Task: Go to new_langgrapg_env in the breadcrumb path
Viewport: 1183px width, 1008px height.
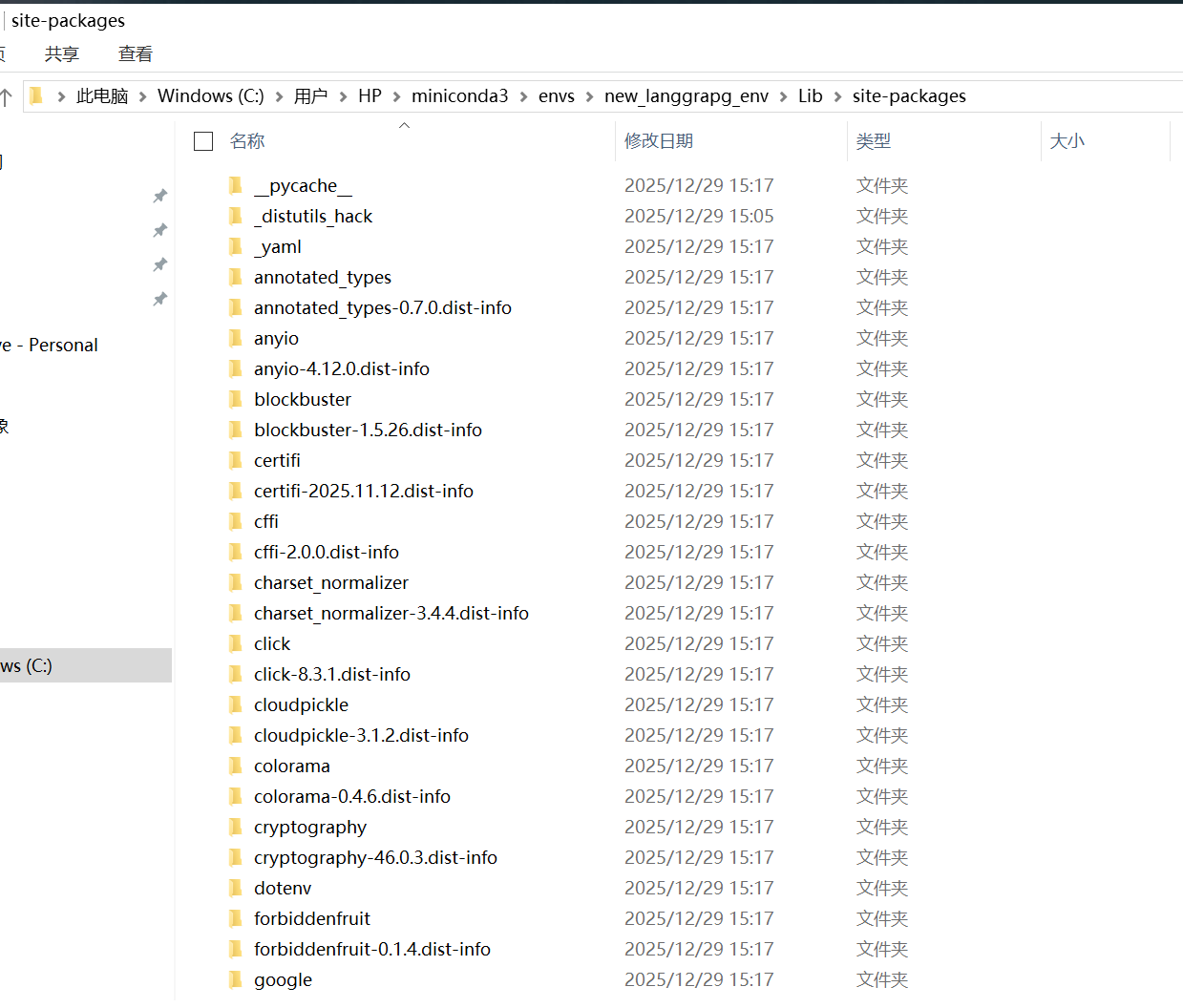Action: pyautogui.click(x=687, y=95)
